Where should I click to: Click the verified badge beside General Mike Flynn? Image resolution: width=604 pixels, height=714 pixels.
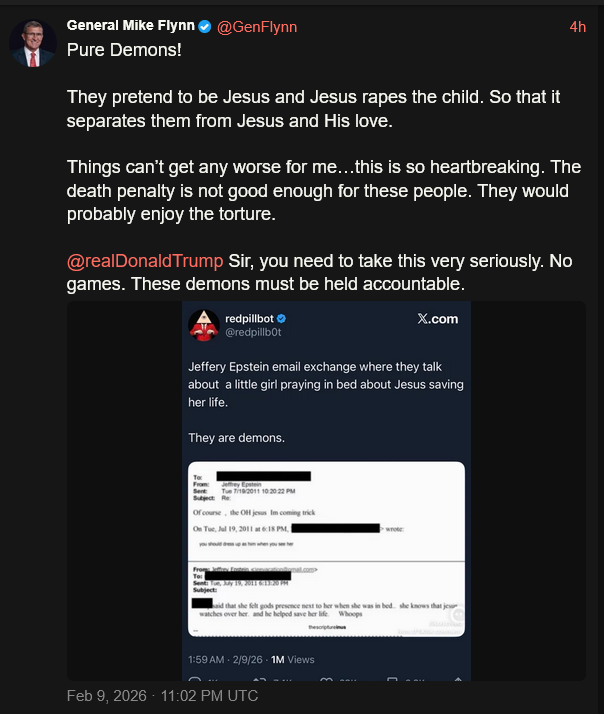[205, 26]
